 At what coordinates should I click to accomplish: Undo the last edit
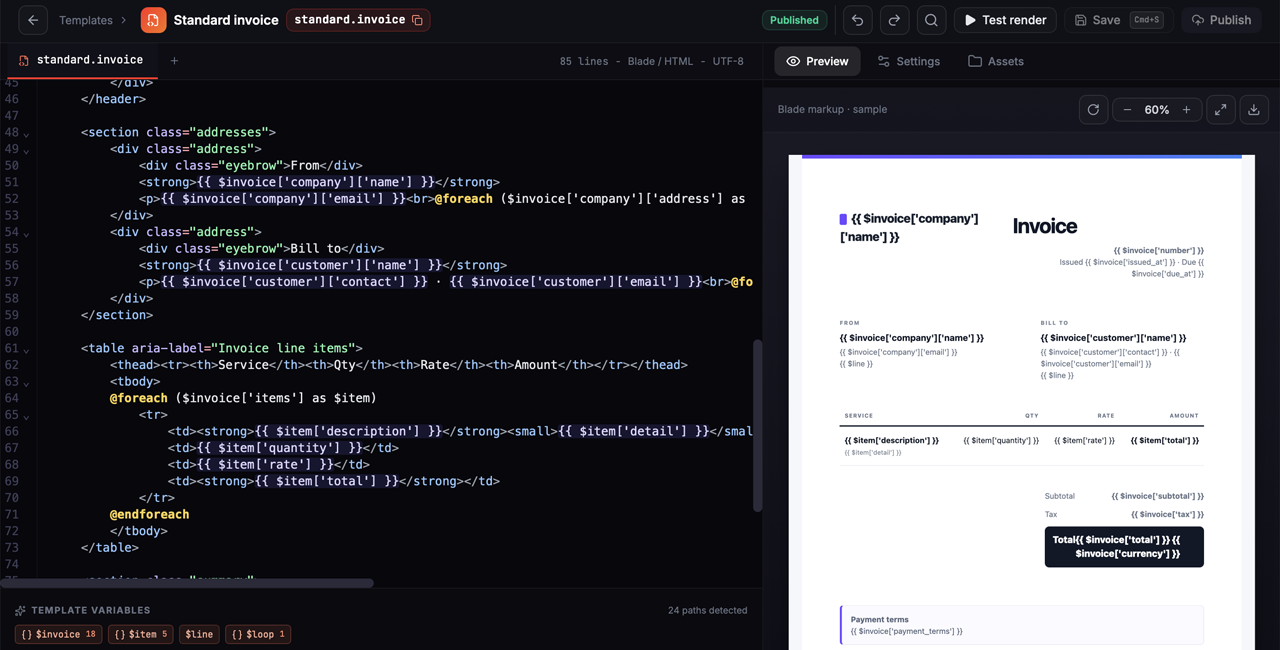pyautogui.click(x=857, y=20)
